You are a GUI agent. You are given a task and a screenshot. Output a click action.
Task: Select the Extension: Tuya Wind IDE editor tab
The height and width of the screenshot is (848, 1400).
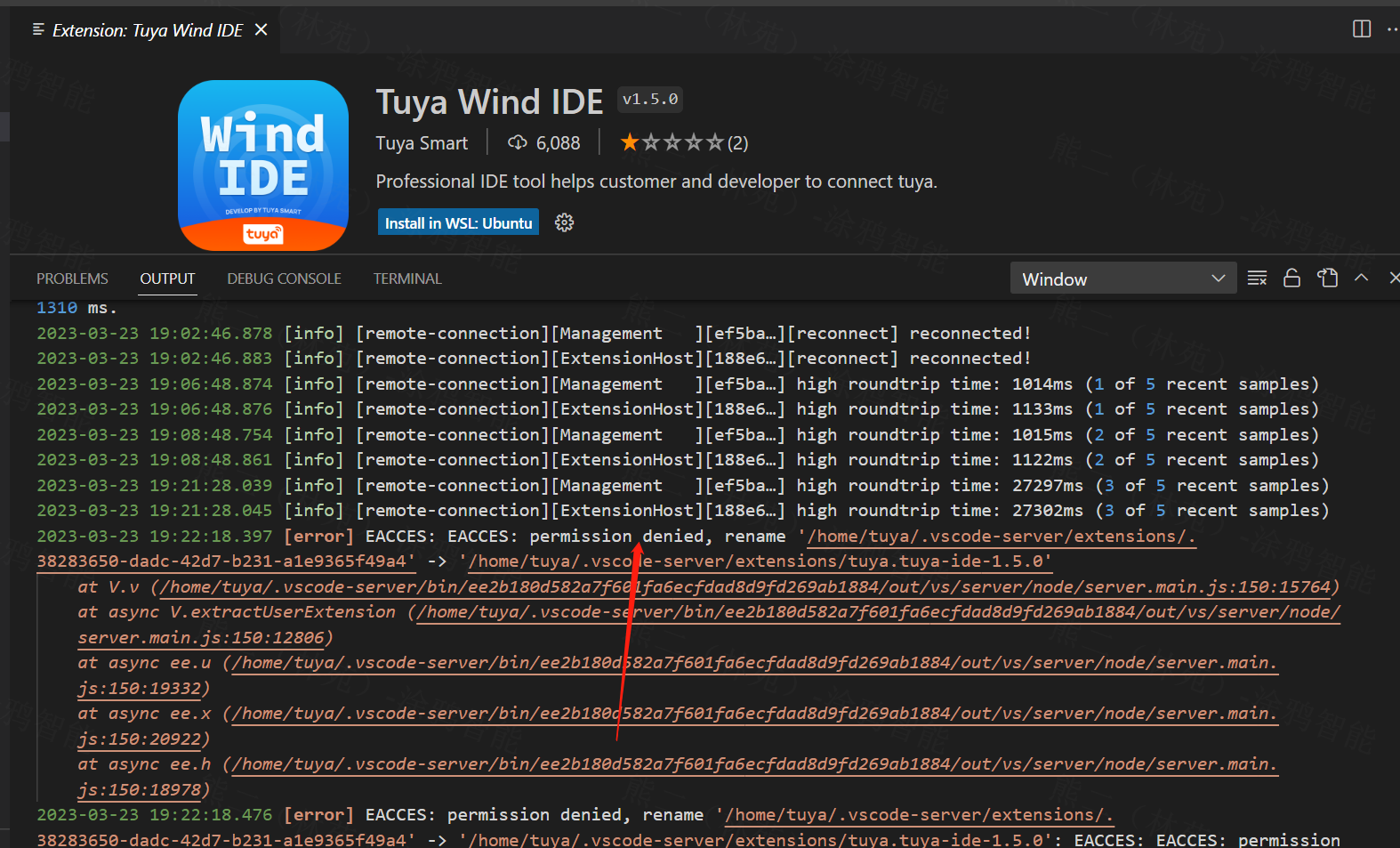[148, 30]
